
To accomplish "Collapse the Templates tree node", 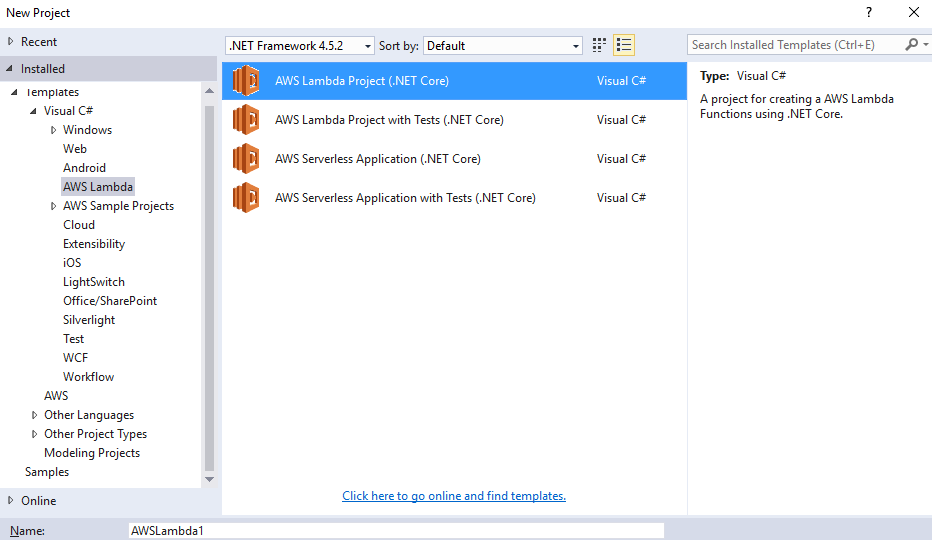I will [x=14, y=92].
